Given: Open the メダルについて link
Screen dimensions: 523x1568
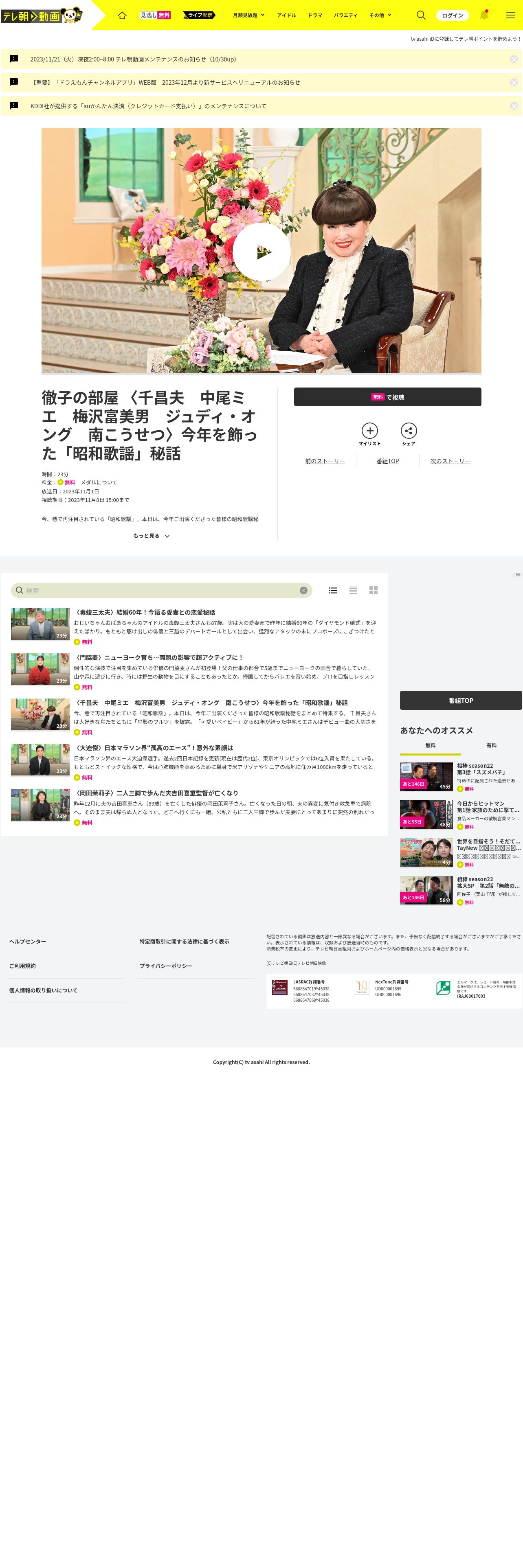Looking at the screenshot, I should (x=99, y=483).
